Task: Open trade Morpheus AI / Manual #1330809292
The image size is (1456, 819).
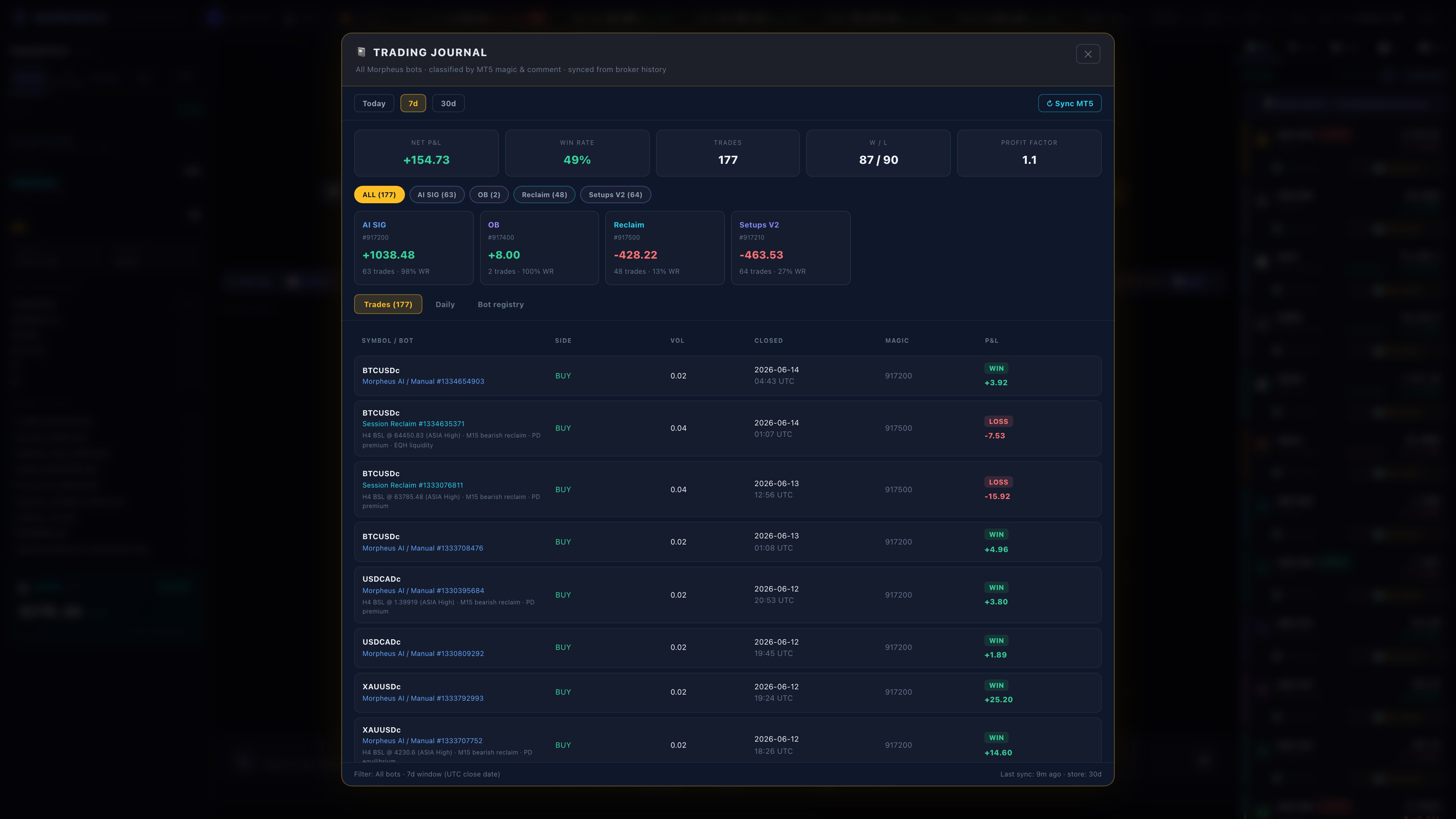Action: (728, 648)
